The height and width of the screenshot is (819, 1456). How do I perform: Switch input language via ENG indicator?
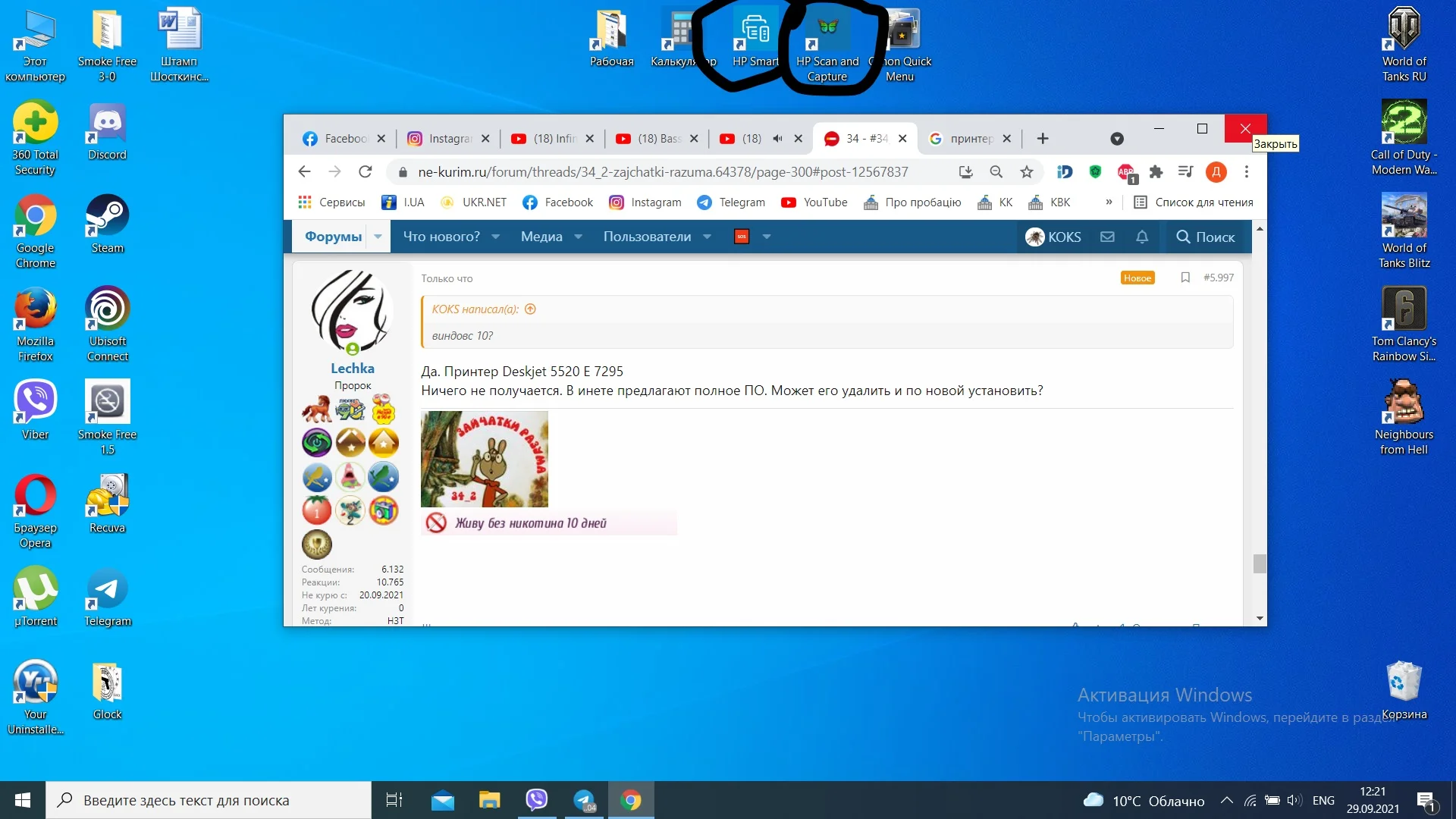(1323, 800)
